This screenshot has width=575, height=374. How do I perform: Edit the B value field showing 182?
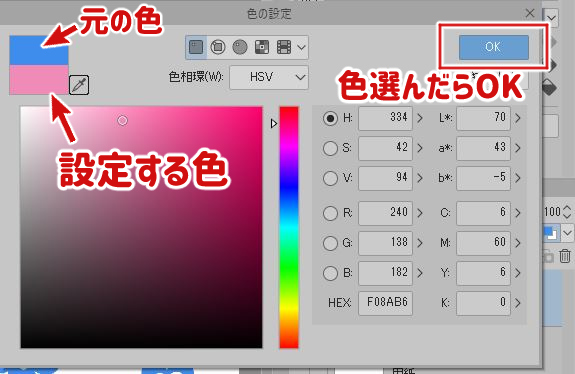(385, 273)
